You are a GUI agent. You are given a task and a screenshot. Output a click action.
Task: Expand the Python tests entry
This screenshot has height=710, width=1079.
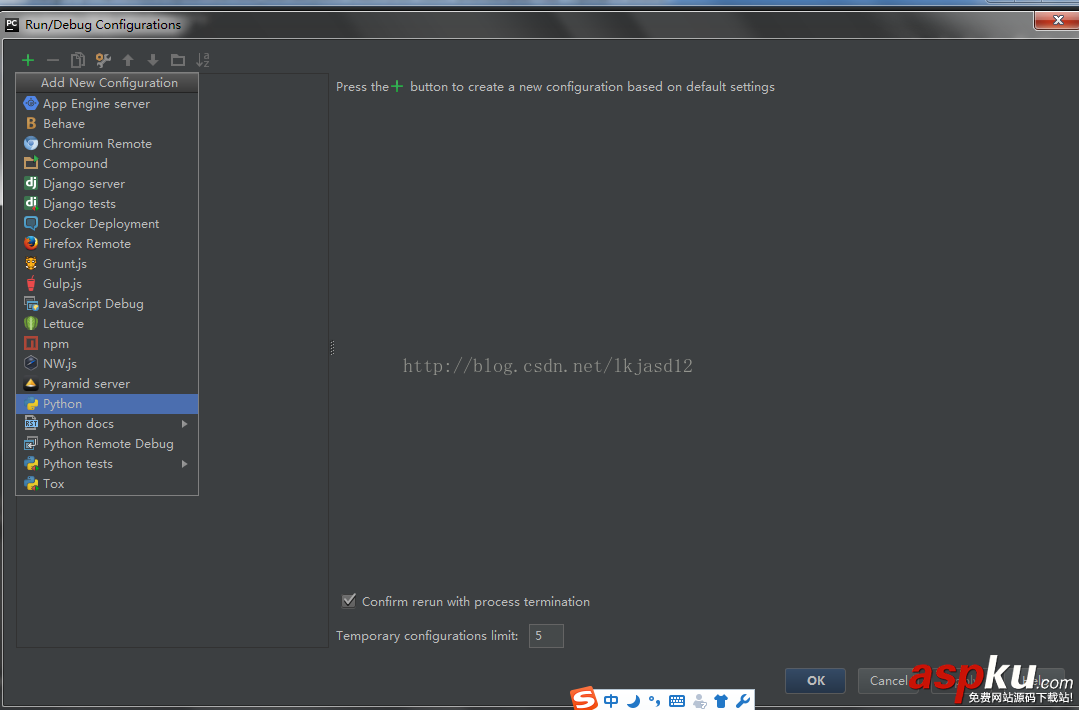pos(183,463)
